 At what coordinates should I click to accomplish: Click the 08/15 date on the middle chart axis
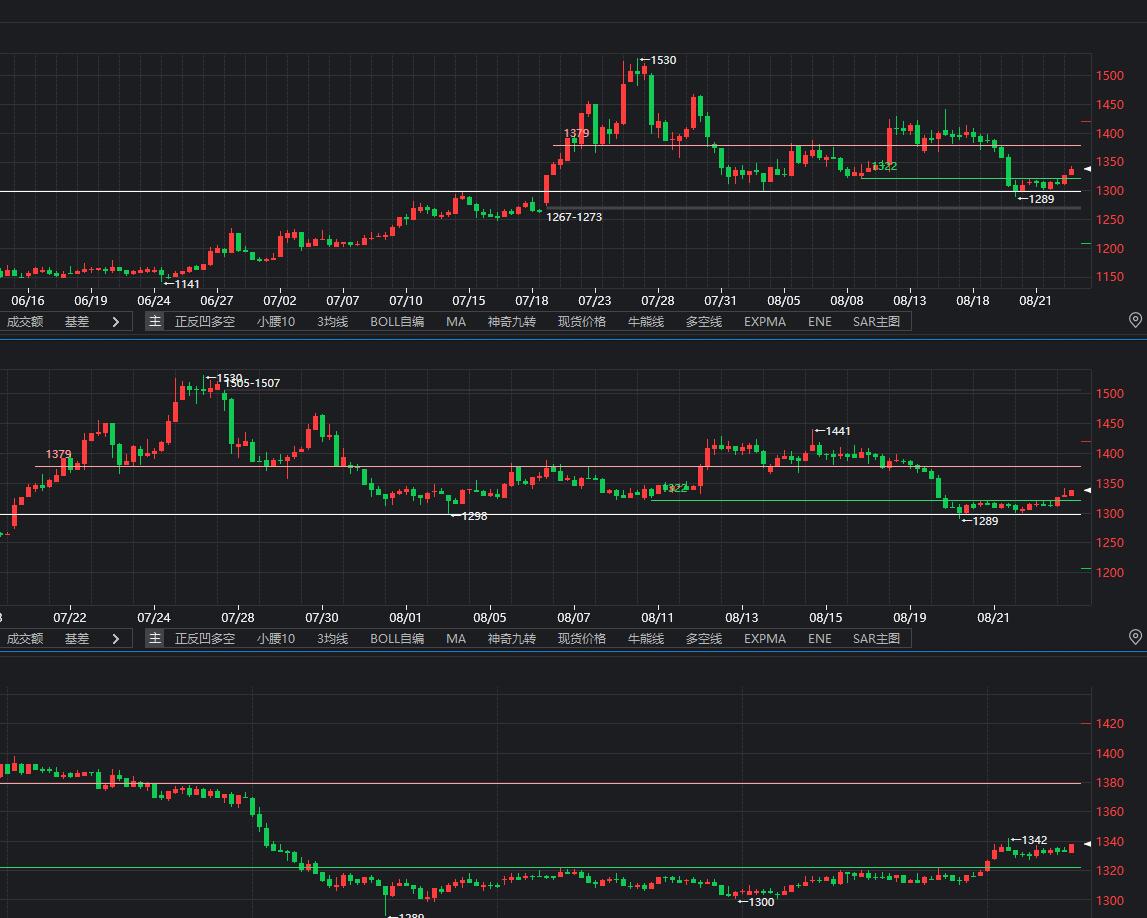click(825, 618)
